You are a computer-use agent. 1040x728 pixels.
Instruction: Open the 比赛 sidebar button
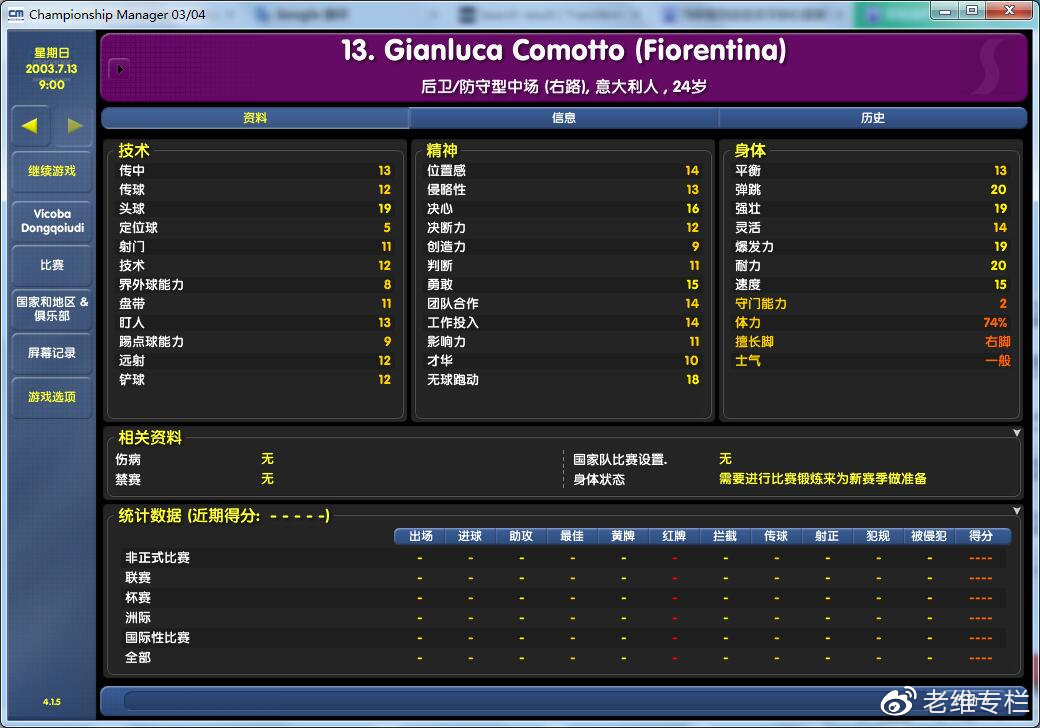pos(52,265)
